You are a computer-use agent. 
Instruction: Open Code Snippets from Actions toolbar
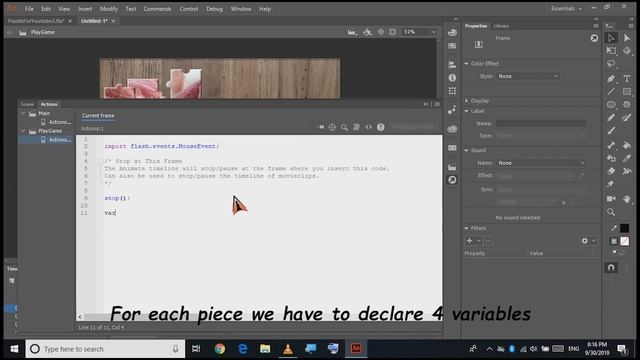(369, 127)
